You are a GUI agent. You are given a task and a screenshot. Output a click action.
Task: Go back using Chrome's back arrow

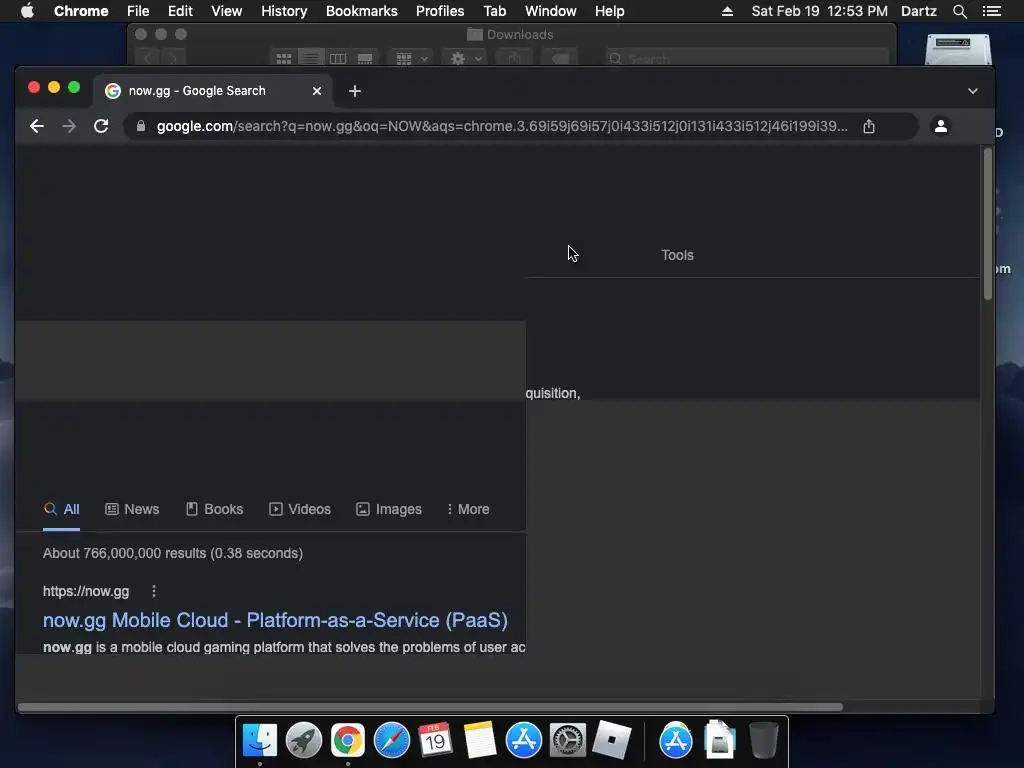pyautogui.click(x=37, y=126)
